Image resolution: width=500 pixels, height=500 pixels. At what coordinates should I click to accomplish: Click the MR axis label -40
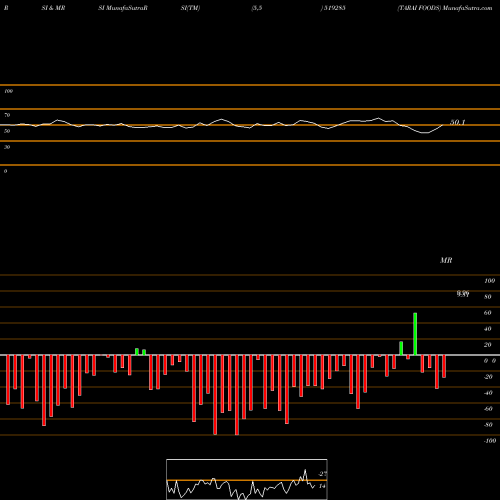[x=488, y=393]
